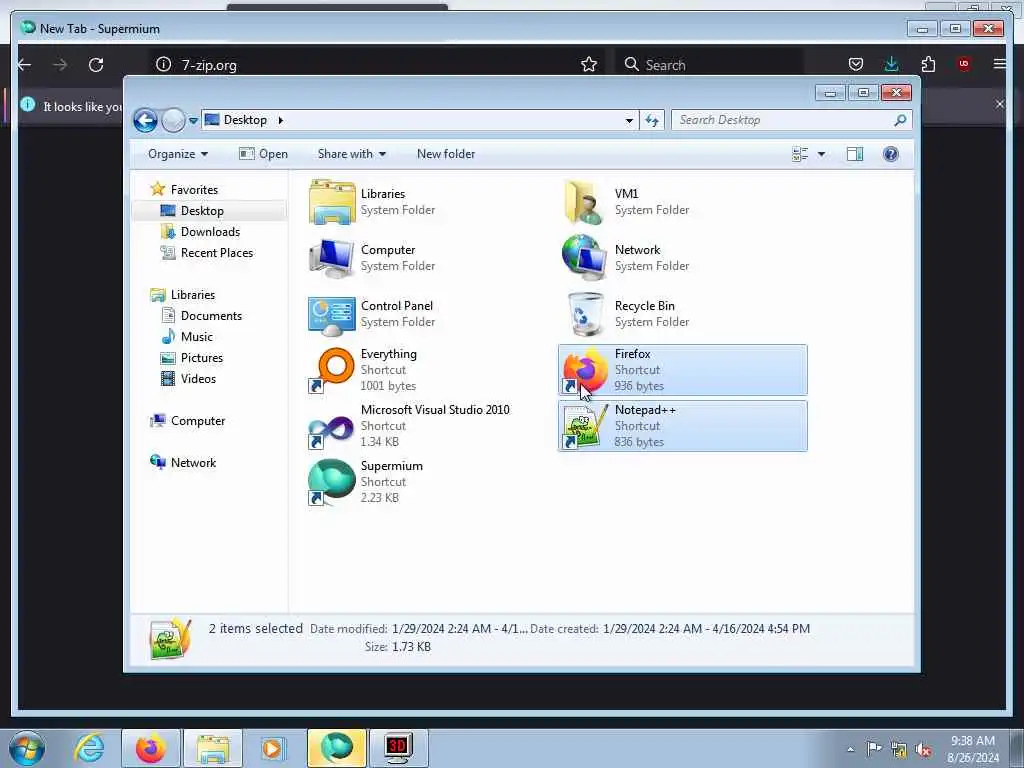Show hidden system tray icons arrow
This screenshot has width=1024, height=768.
click(x=850, y=750)
